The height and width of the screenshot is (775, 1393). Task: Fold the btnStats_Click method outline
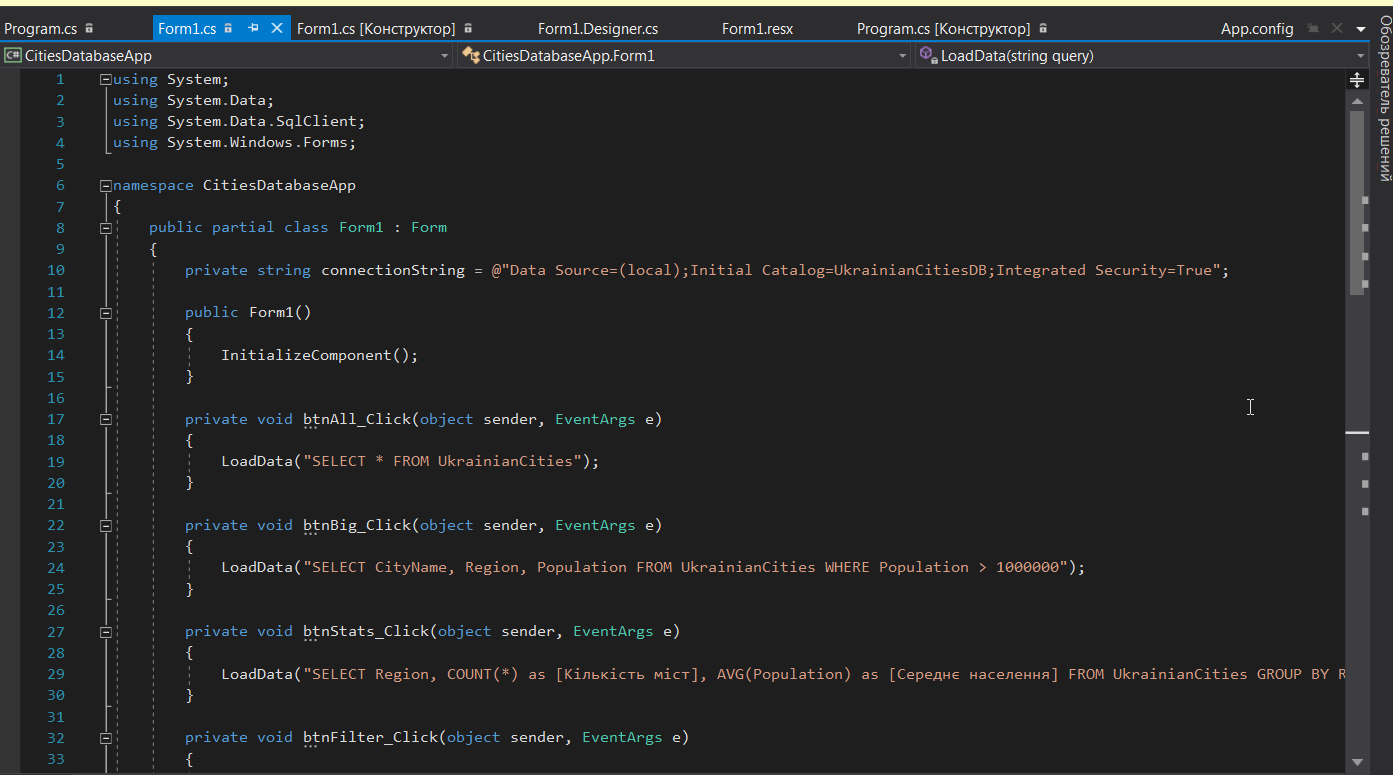[106, 632]
